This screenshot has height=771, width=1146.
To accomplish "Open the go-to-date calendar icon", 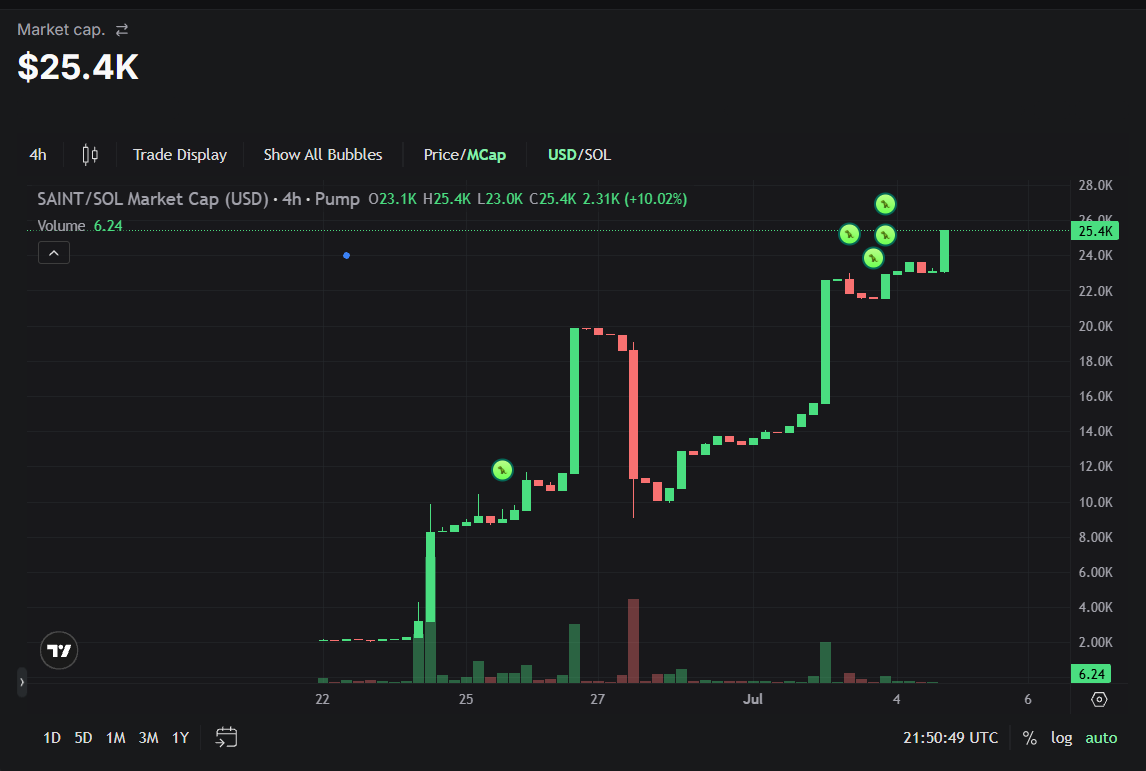I will coord(227,737).
